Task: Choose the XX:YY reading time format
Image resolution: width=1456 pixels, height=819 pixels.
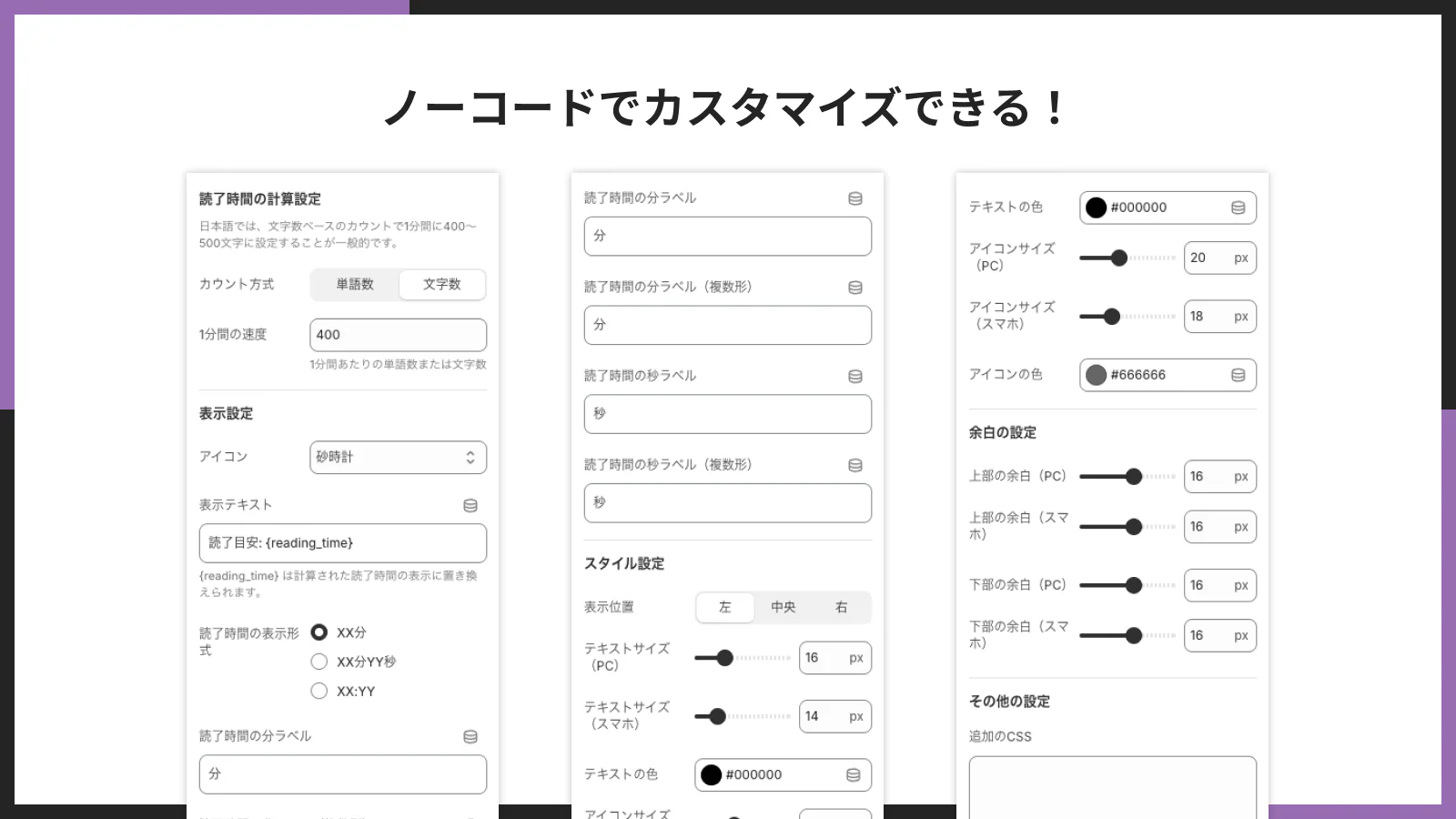Action: pyautogui.click(x=319, y=691)
